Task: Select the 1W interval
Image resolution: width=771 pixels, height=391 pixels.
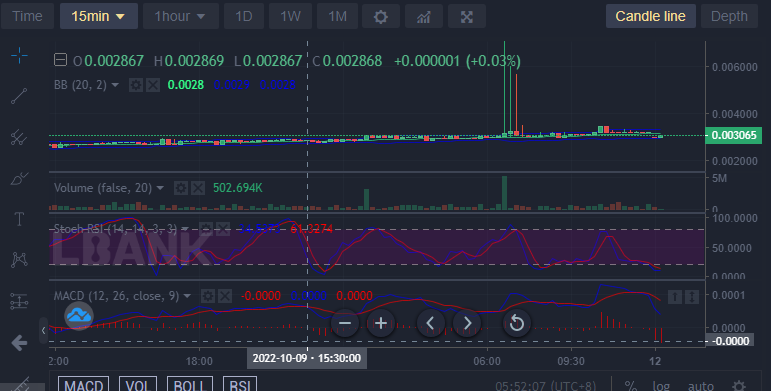Action: pos(290,16)
